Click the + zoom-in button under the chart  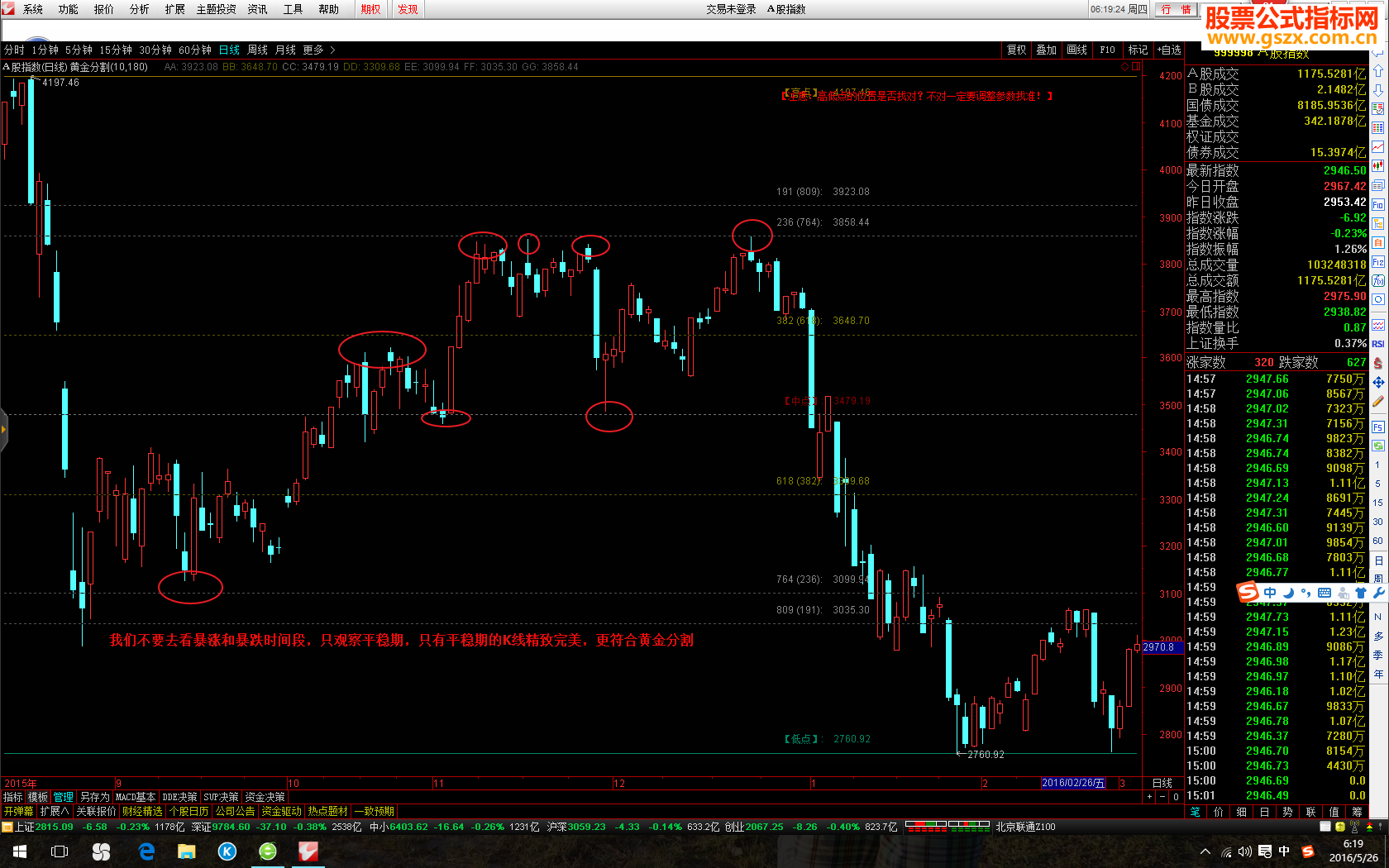[1149, 797]
